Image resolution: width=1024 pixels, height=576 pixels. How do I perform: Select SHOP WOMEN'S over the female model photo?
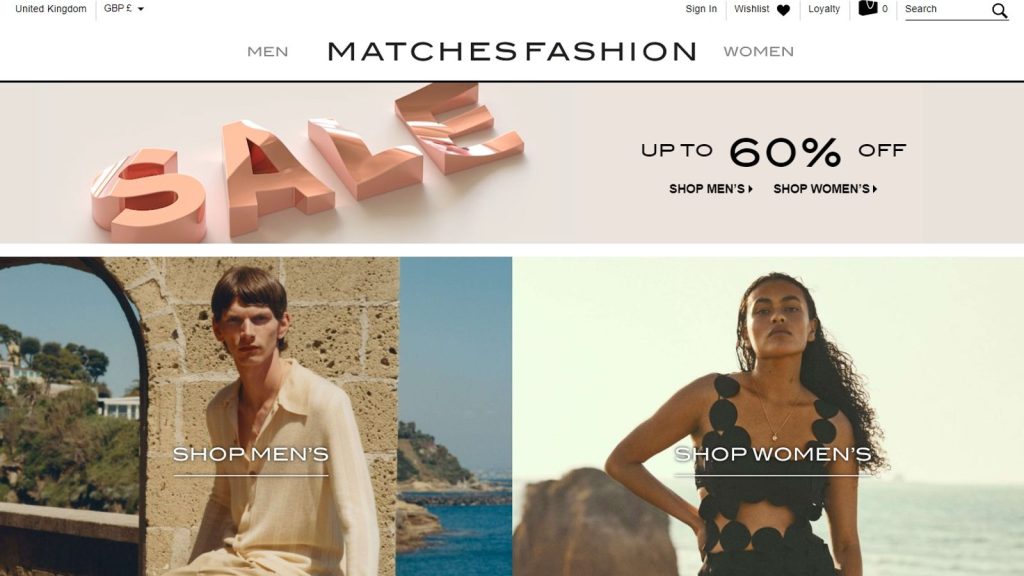coord(773,454)
